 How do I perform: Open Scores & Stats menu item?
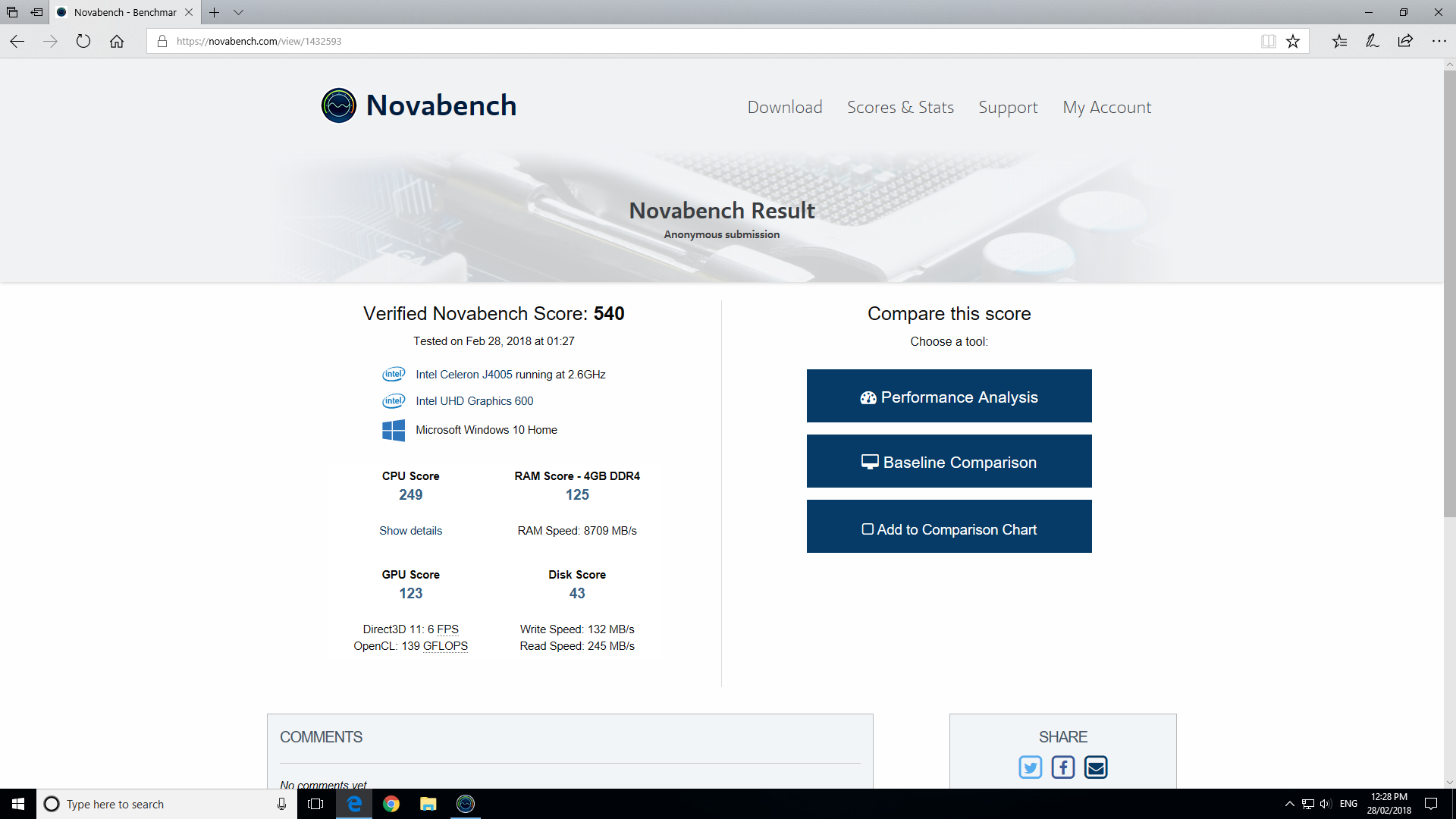[x=900, y=107]
